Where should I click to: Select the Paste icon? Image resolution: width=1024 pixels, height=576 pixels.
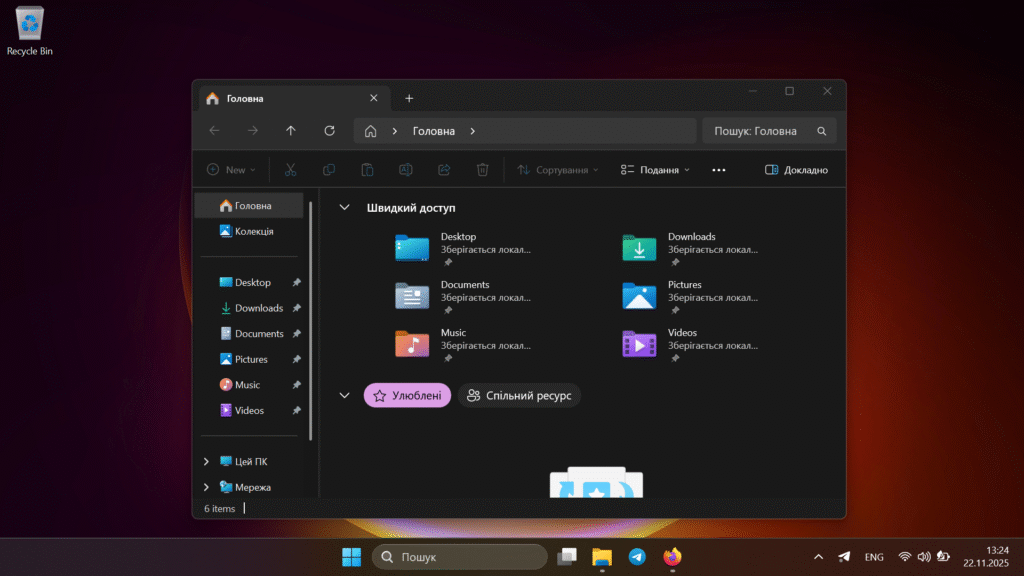coord(367,169)
